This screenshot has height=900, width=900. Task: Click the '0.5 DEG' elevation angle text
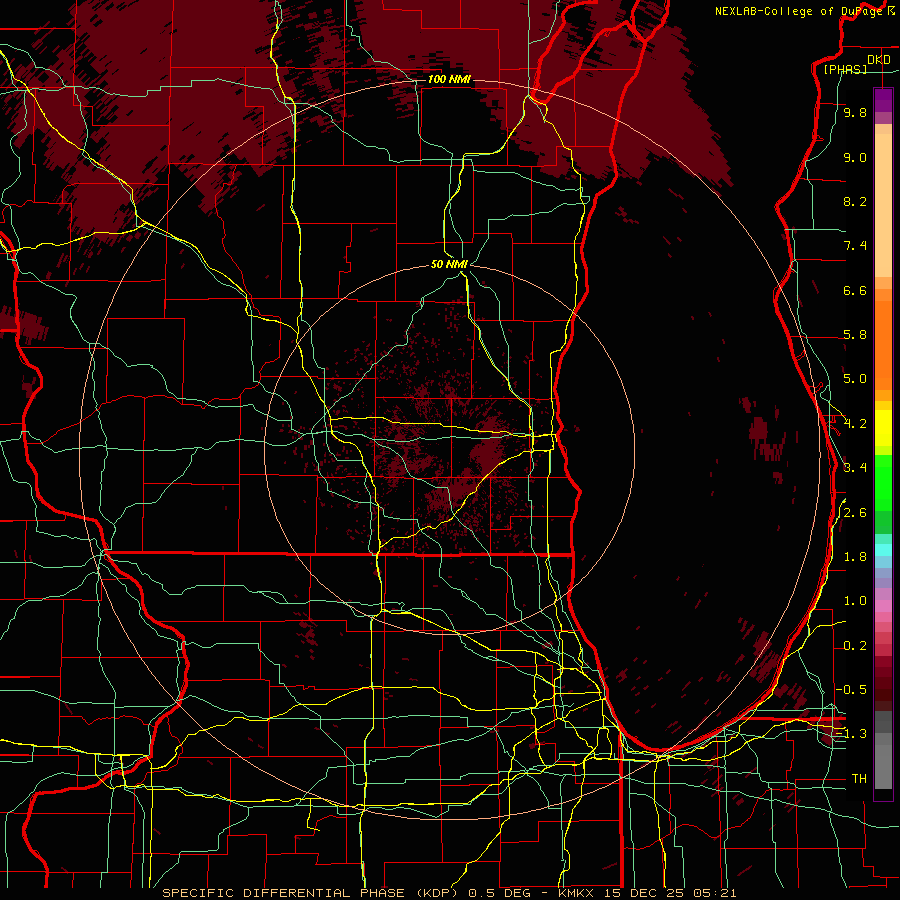click(499, 893)
